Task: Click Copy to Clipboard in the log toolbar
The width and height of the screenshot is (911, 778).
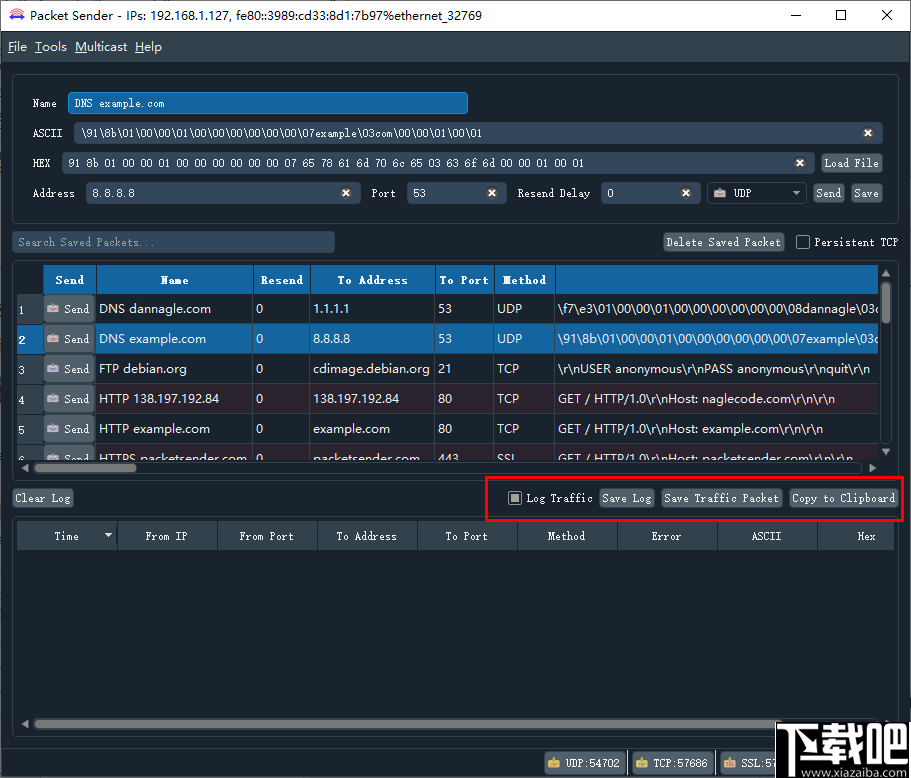Action: [x=844, y=498]
